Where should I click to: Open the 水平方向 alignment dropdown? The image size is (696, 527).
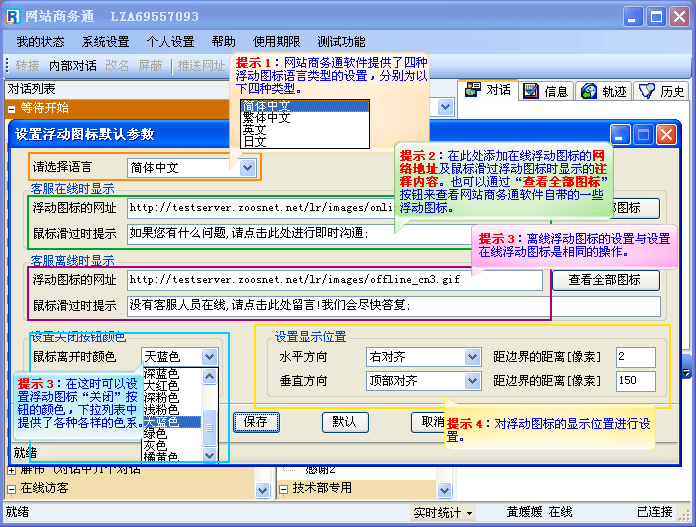pyautogui.click(x=472, y=357)
